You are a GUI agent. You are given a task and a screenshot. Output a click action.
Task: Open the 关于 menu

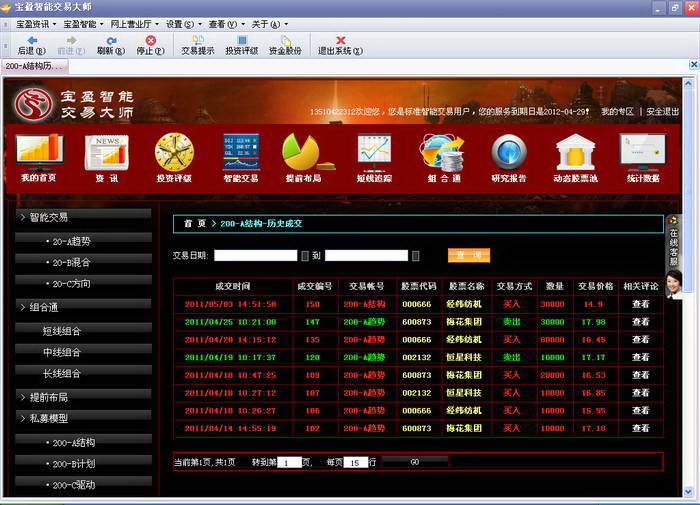269,24
